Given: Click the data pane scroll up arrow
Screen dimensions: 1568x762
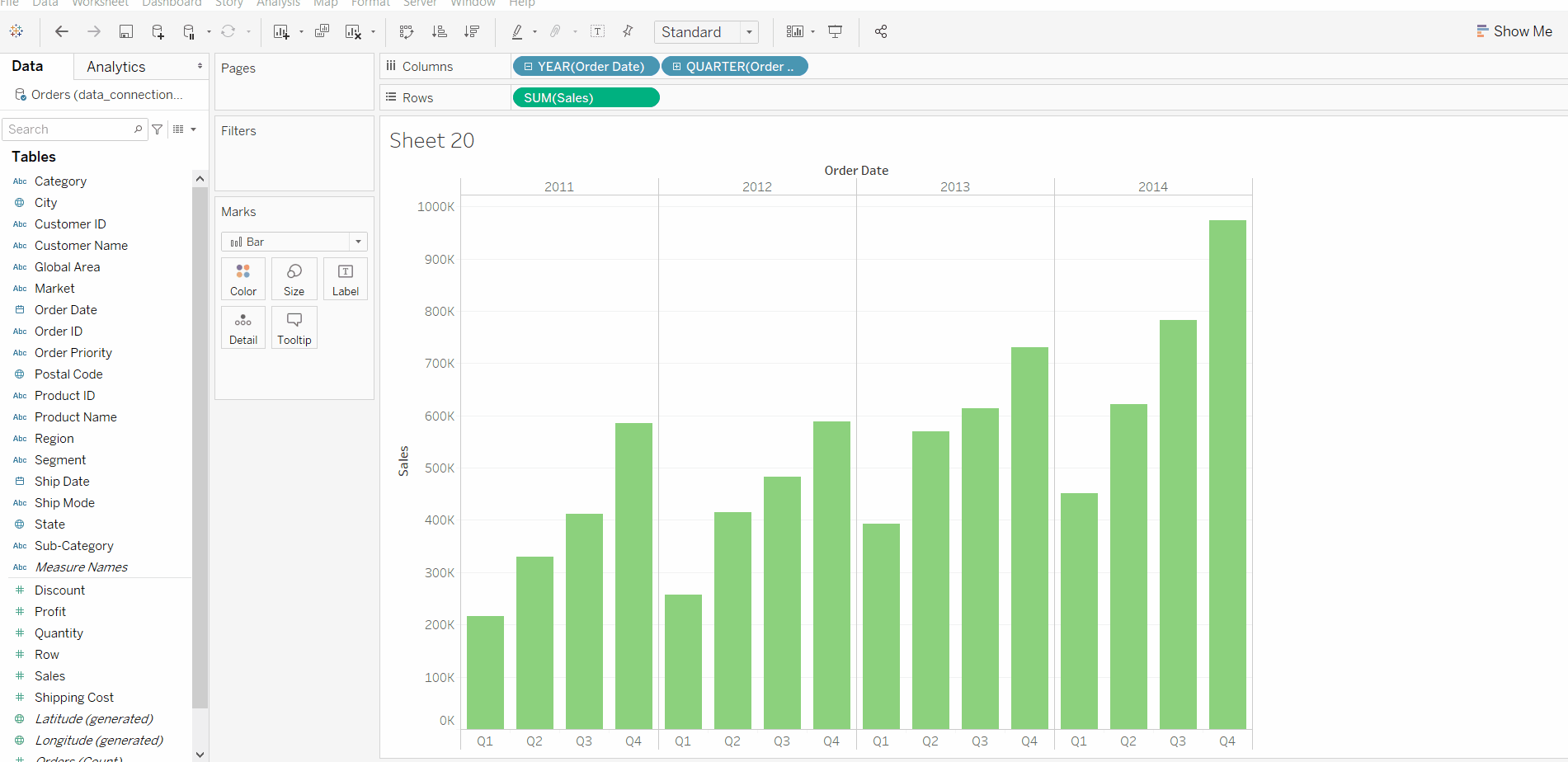Looking at the screenshot, I should coord(200,179).
